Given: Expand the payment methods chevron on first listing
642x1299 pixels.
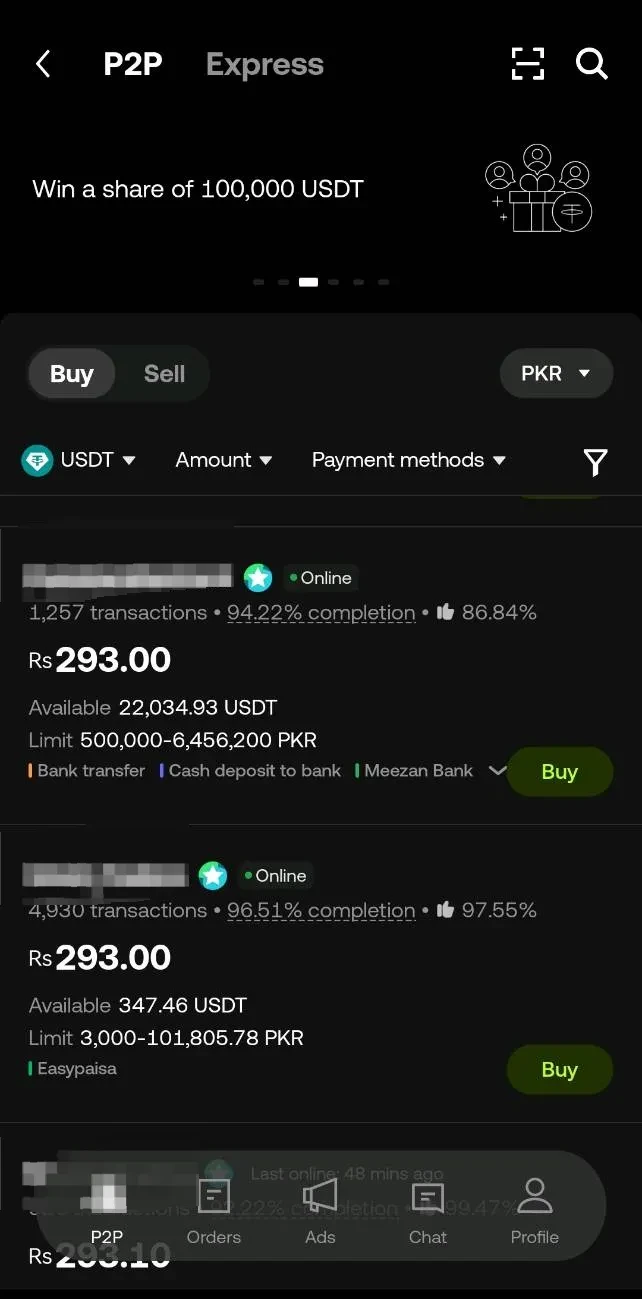Looking at the screenshot, I should point(497,771).
